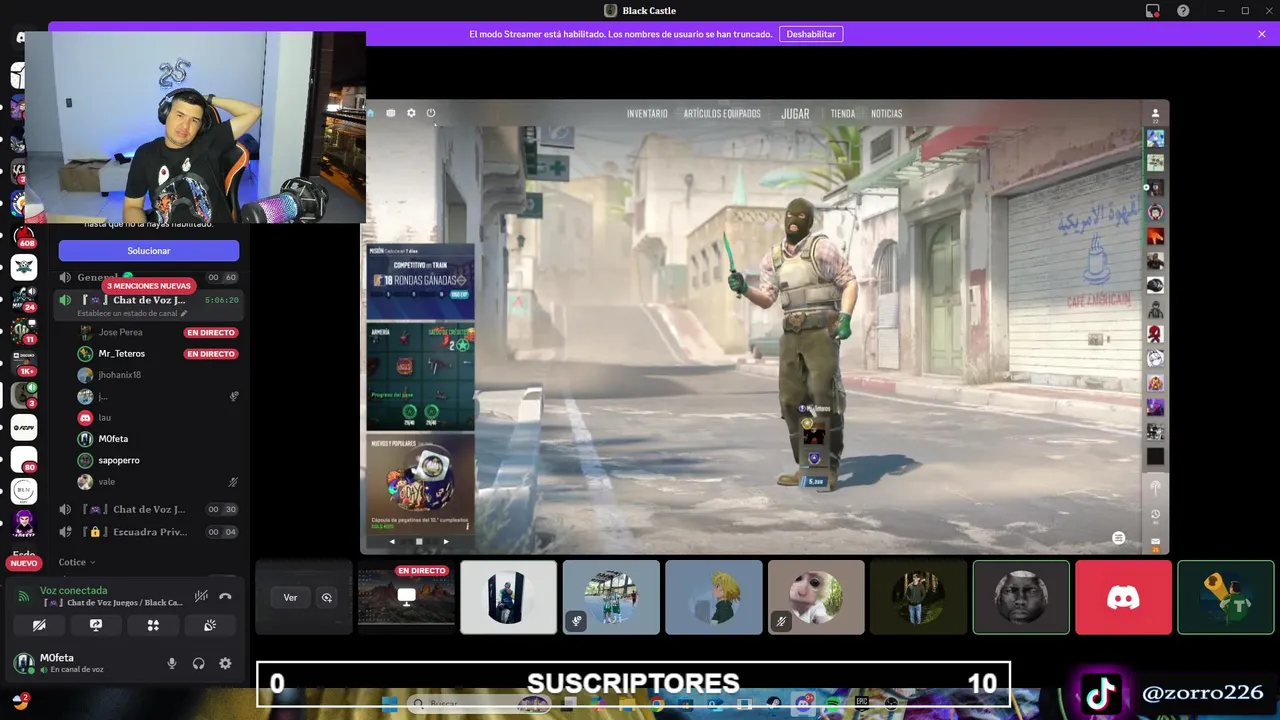
Task: Click Deshabilitar in the streamer mode banner
Action: click(811, 34)
